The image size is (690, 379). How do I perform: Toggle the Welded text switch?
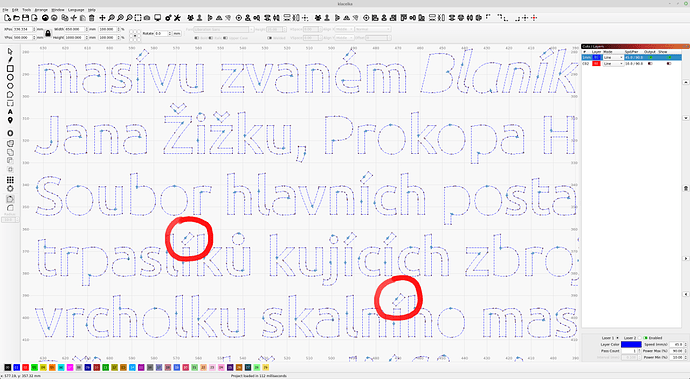(x=270, y=38)
